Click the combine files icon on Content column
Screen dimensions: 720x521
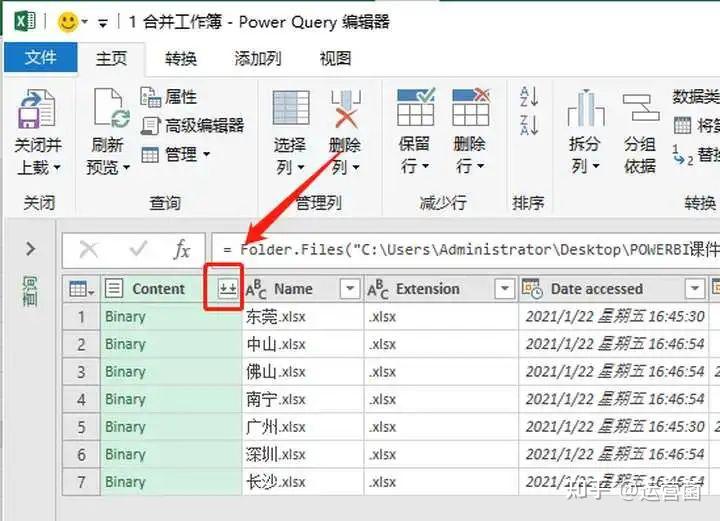[x=227, y=289]
